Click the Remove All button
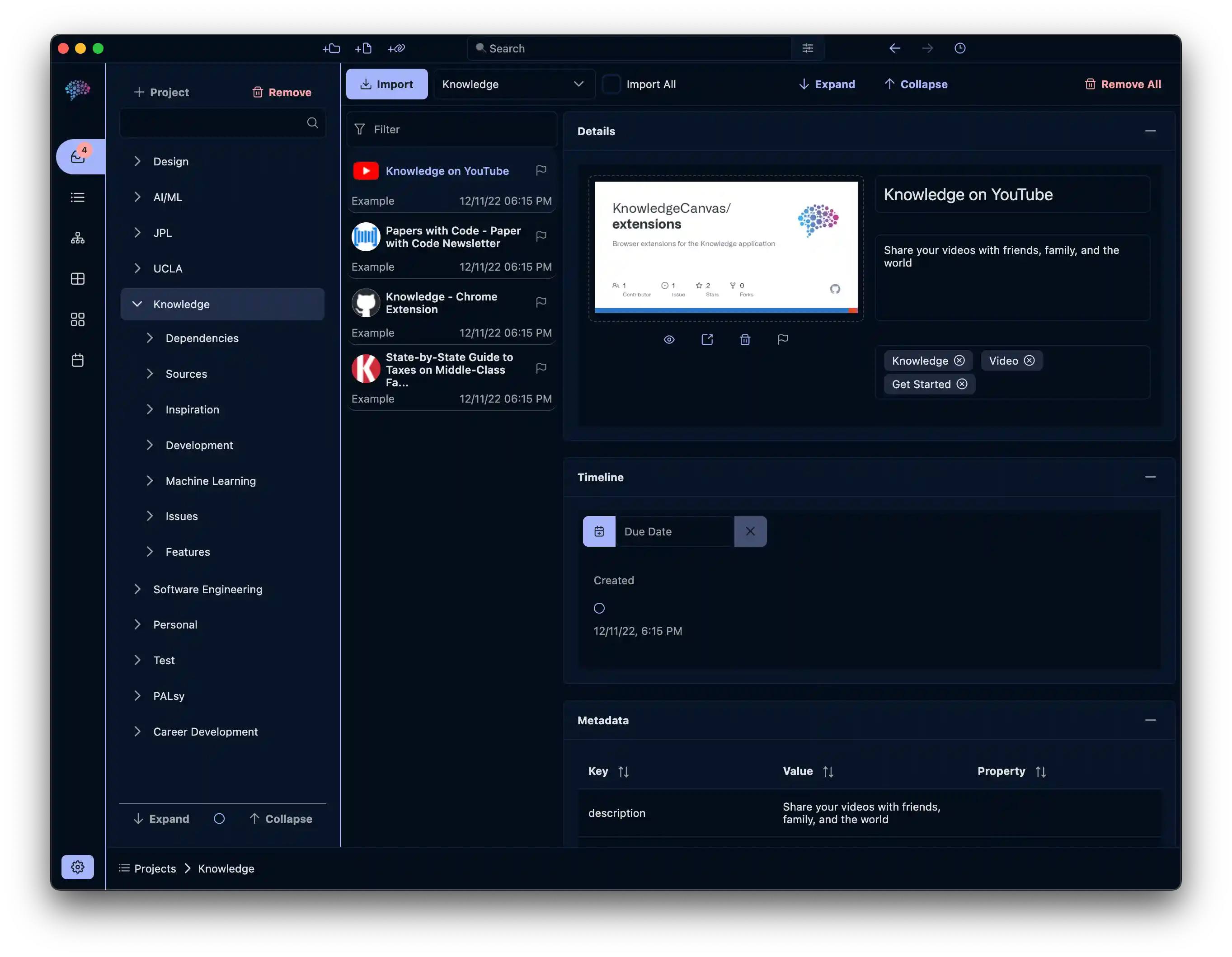Viewport: 1232px width, 957px height. pos(1123,84)
